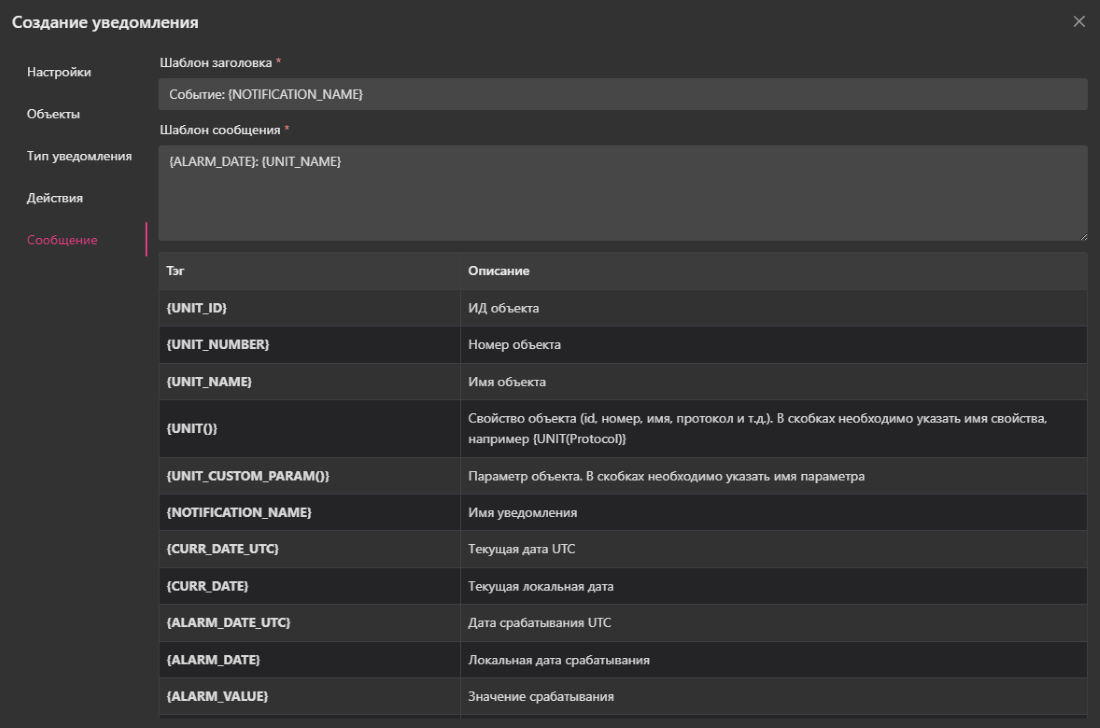
Task: Switch to the Объекты tab
Action: point(54,114)
